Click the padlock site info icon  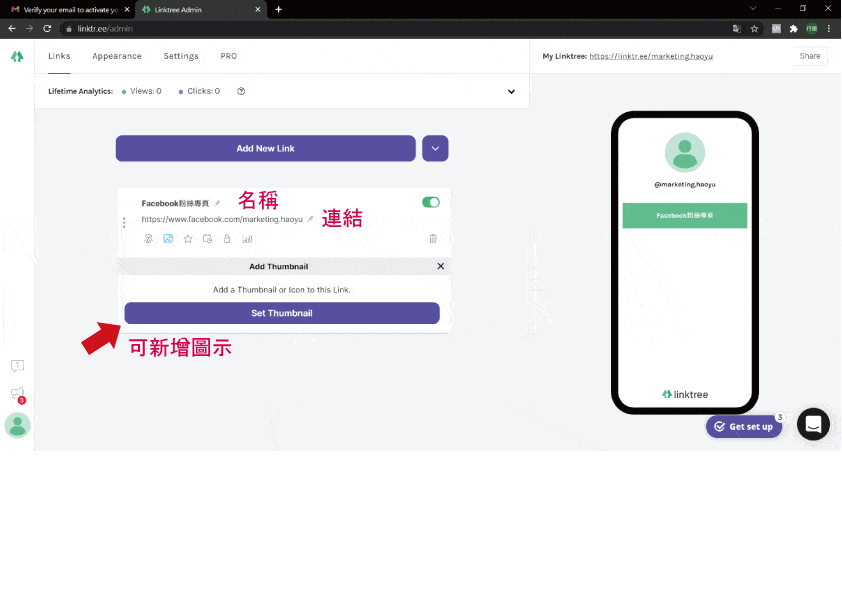(69, 28)
